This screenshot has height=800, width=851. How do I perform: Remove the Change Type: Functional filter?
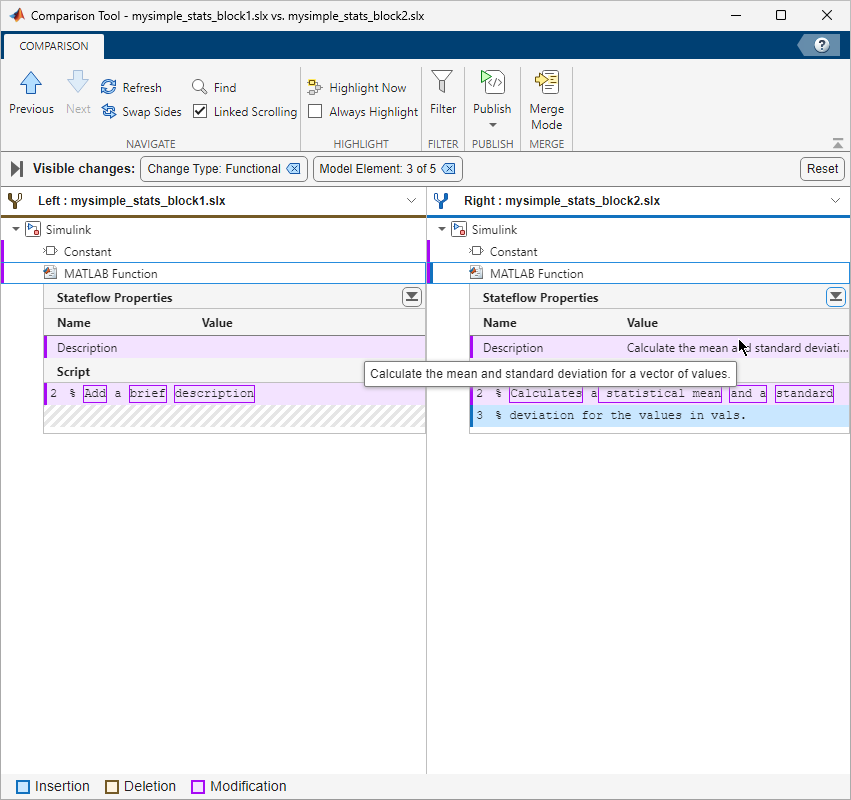point(294,169)
